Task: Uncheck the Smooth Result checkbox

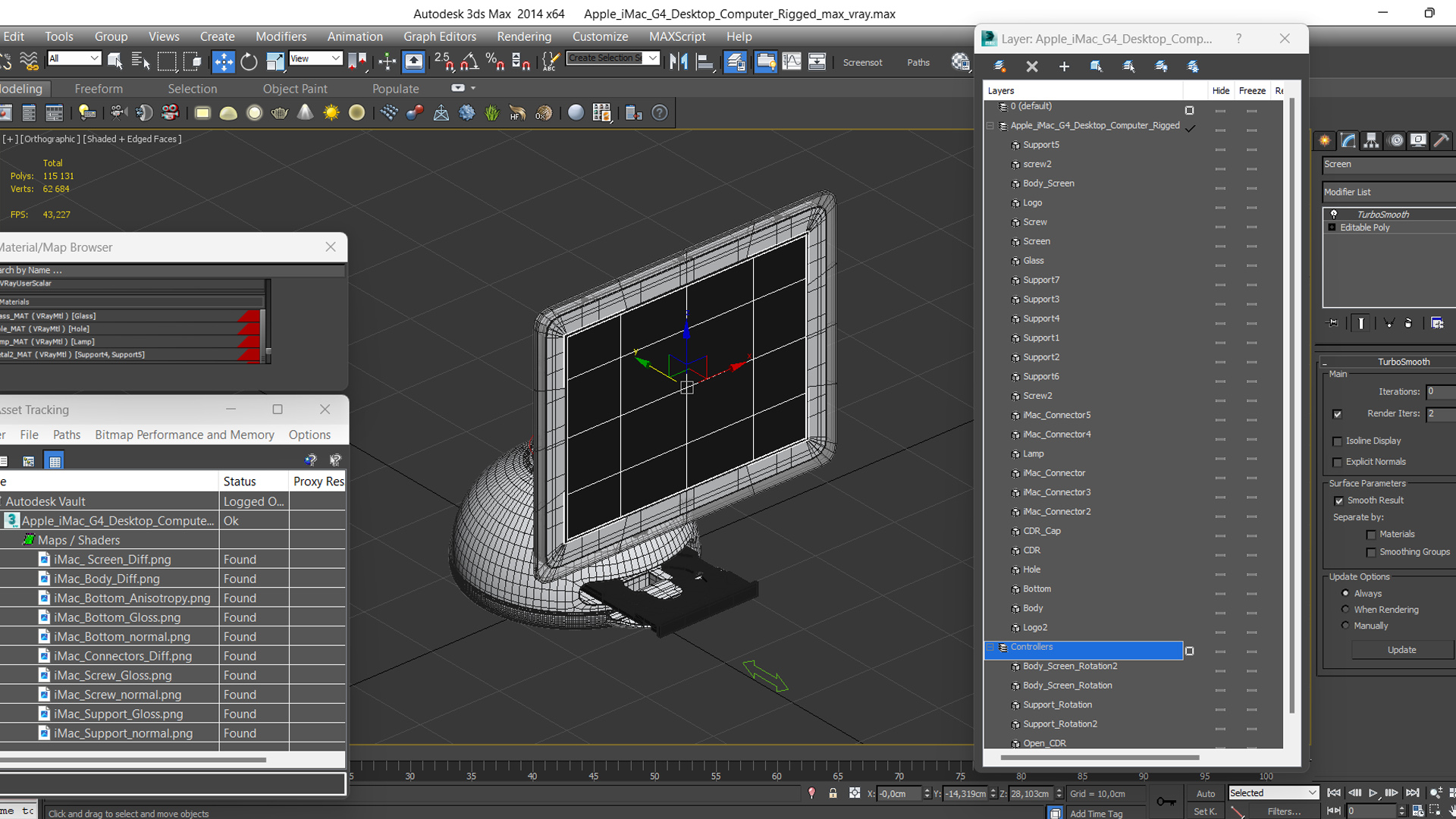Action: point(1338,500)
